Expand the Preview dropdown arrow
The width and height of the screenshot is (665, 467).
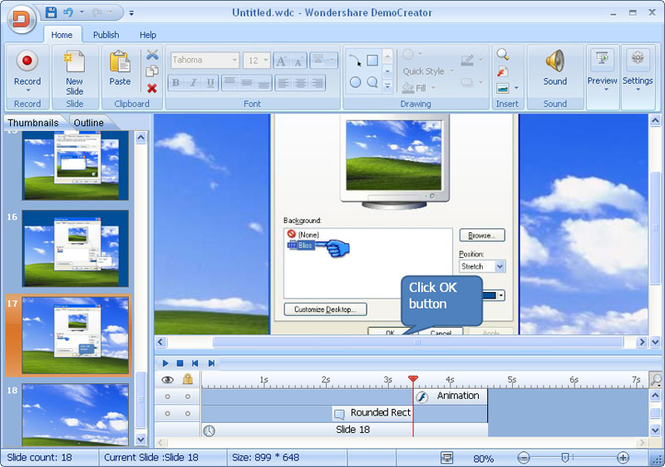(606, 90)
